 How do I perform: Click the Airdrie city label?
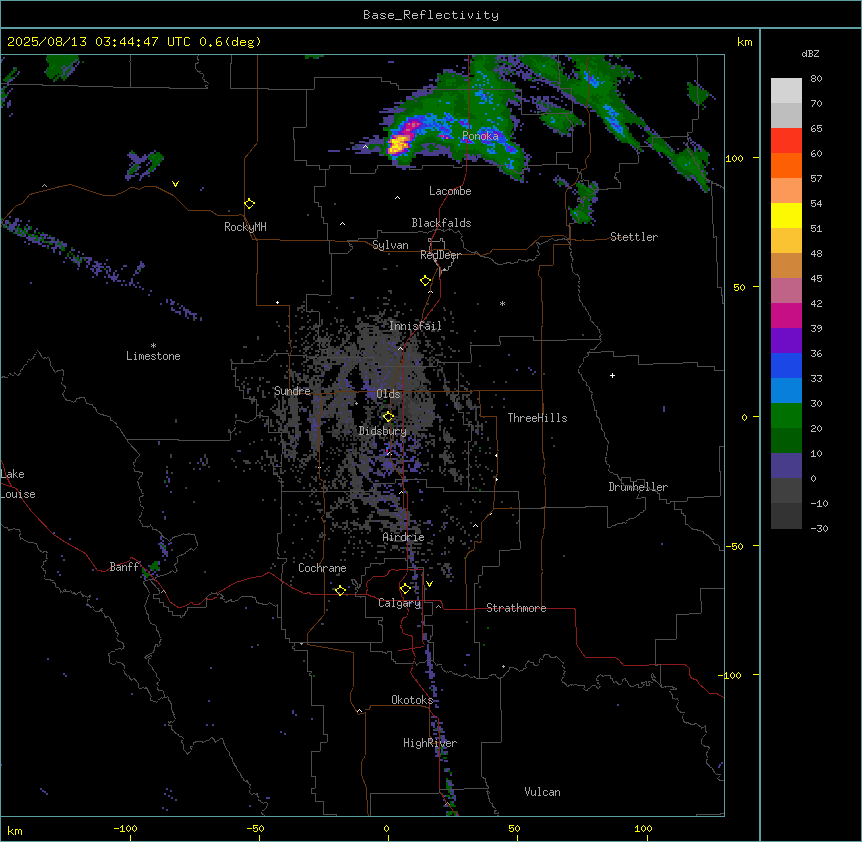tap(403, 537)
